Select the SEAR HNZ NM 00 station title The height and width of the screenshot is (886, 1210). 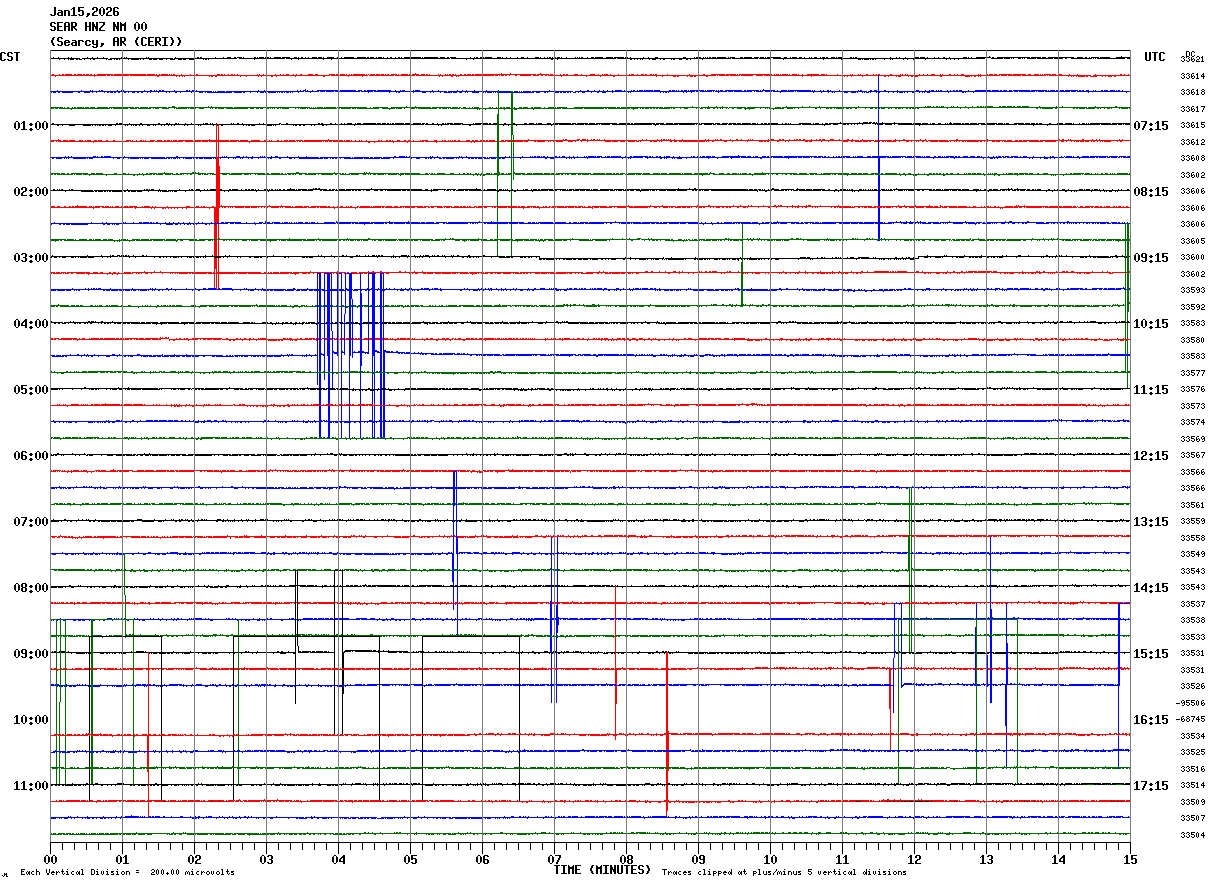[98, 27]
